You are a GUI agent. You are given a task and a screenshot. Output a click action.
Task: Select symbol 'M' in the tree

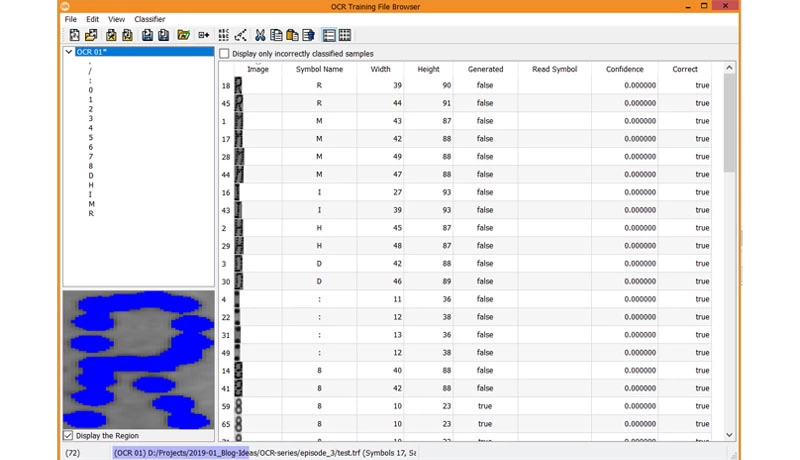pyautogui.click(x=91, y=204)
